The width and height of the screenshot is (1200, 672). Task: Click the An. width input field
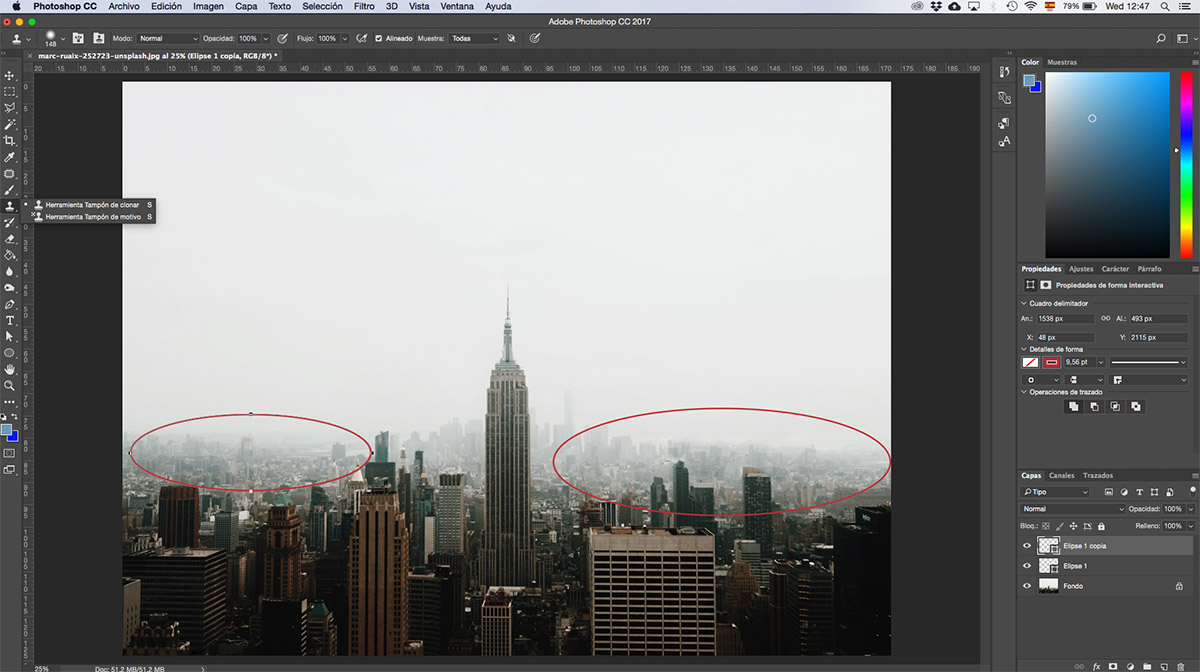pos(1064,318)
